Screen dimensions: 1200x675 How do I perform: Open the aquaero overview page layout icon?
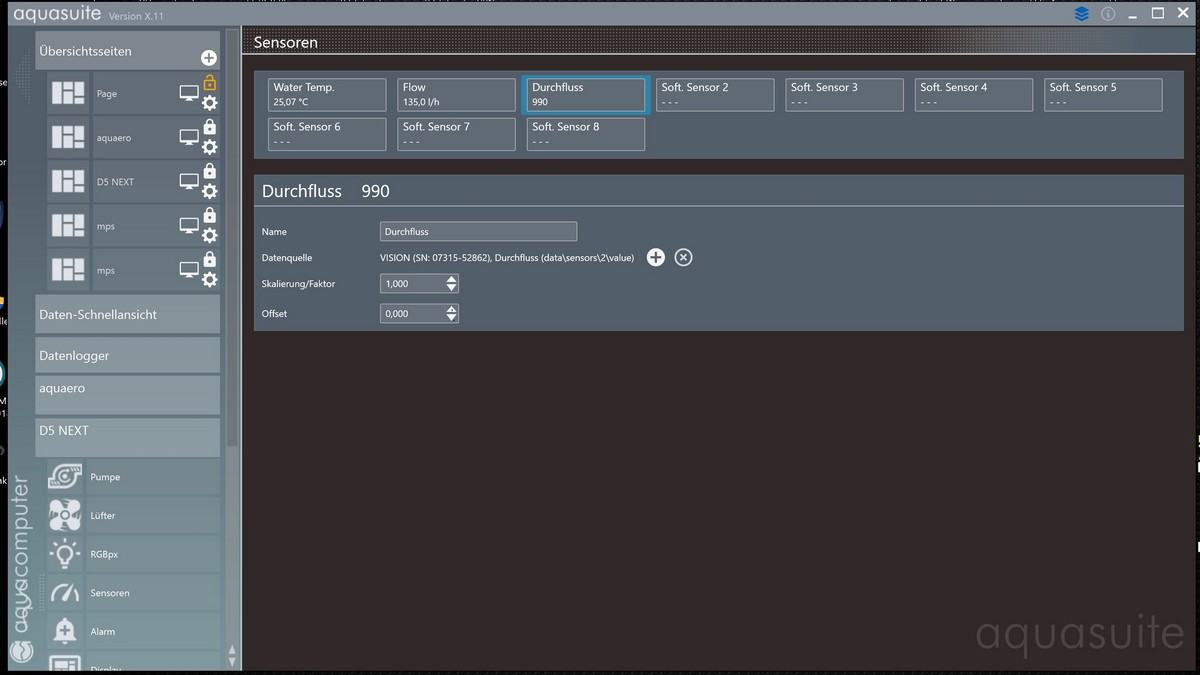pos(68,137)
